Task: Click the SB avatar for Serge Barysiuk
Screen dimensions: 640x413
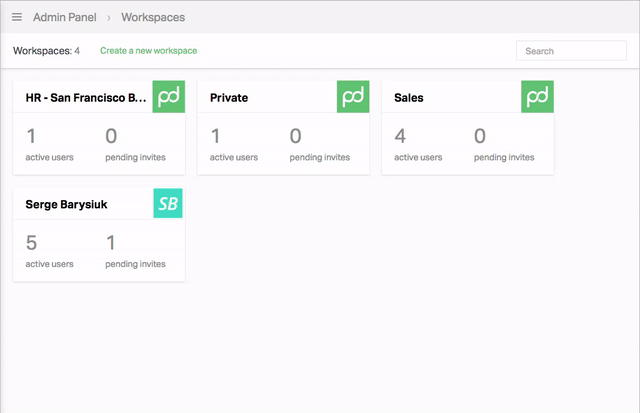Action: [168, 203]
